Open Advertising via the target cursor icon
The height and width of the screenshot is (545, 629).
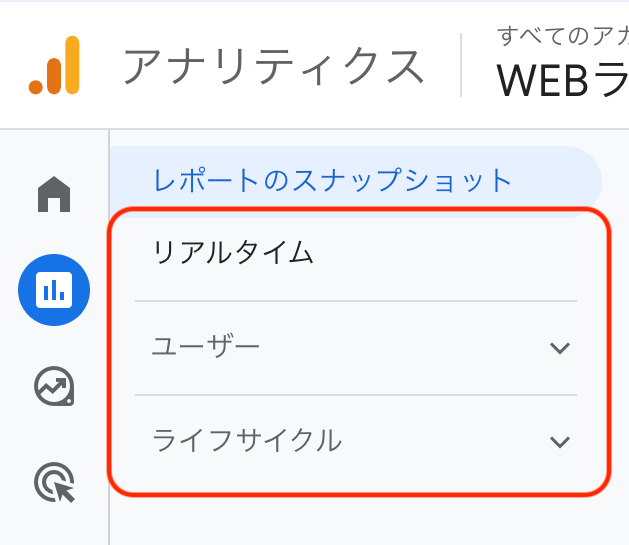pyautogui.click(x=54, y=482)
